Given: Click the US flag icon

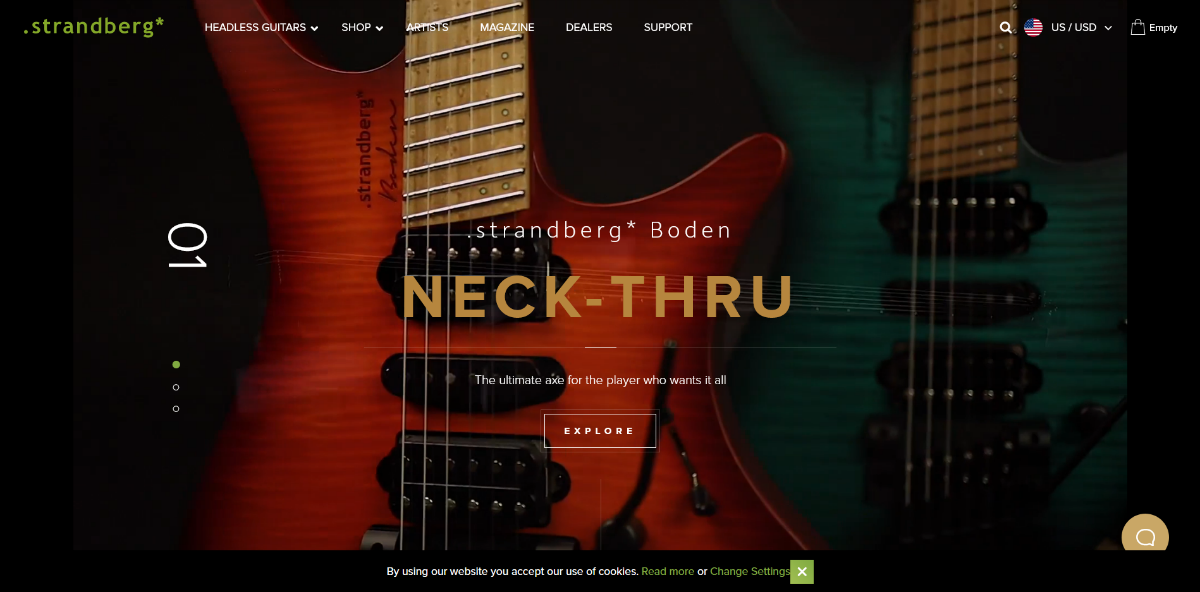Looking at the screenshot, I should coord(1033,28).
